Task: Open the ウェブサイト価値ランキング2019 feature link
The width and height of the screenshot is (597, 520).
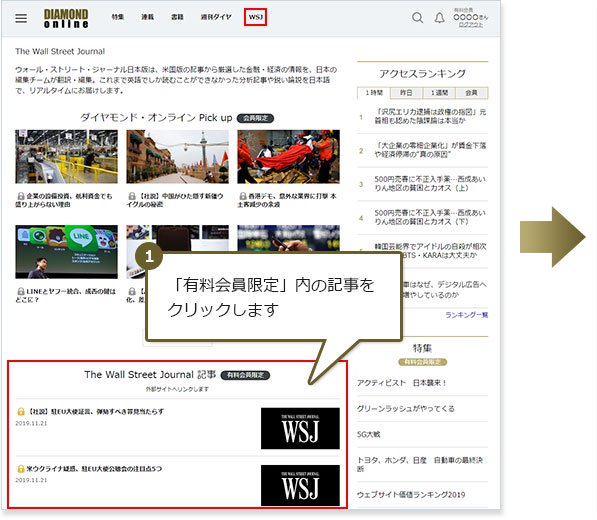Action: (x=411, y=494)
